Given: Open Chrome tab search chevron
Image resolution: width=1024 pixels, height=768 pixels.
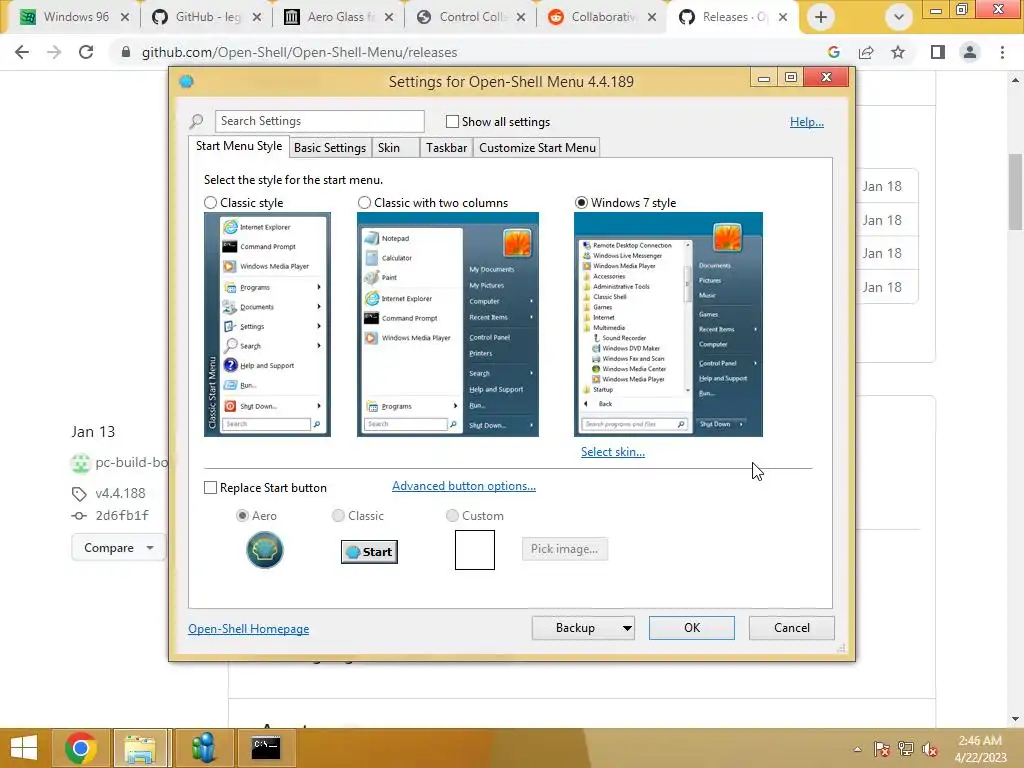Looking at the screenshot, I should [x=899, y=17].
